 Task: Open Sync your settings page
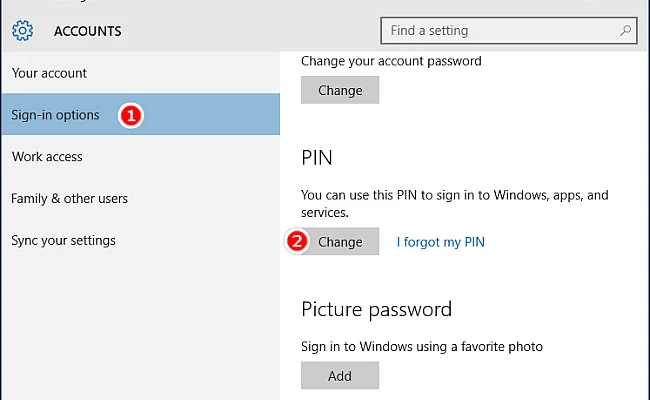(x=141, y=240)
